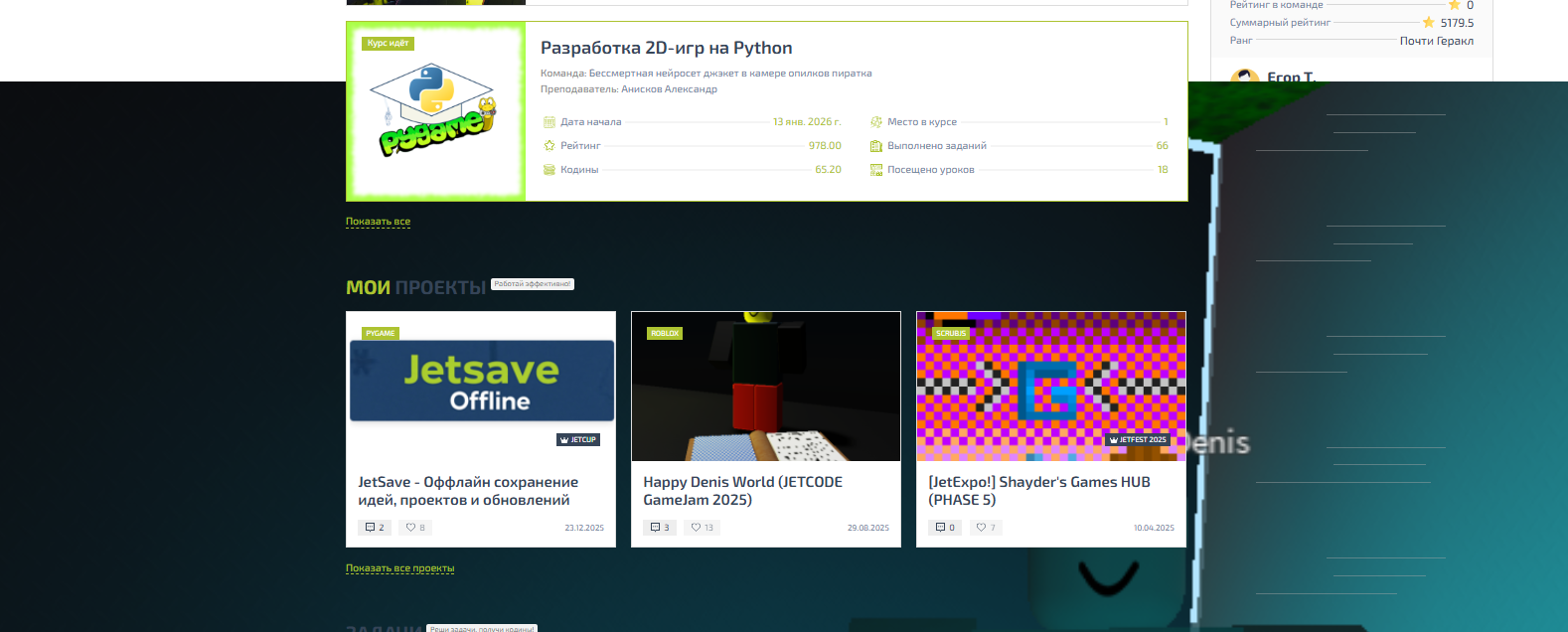Click the JETFEST 2025 crown badge
Image resolution: width=1568 pixels, height=632 pixels.
click(x=1138, y=439)
